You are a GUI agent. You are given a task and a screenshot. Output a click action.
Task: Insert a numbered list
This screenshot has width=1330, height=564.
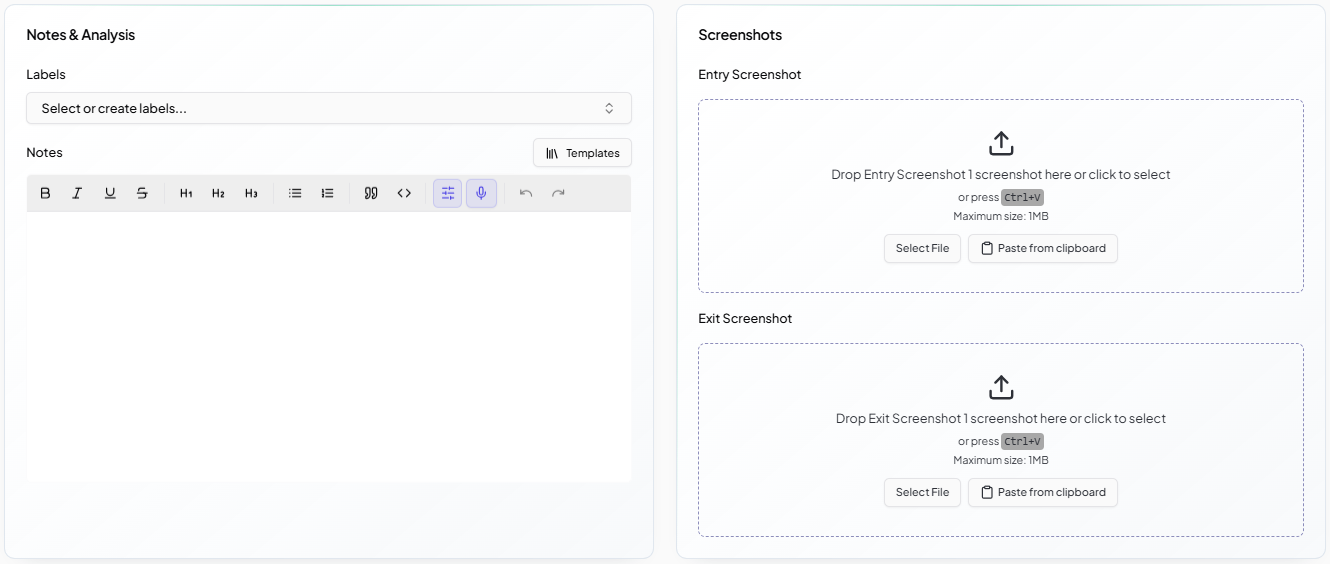coord(327,193)
